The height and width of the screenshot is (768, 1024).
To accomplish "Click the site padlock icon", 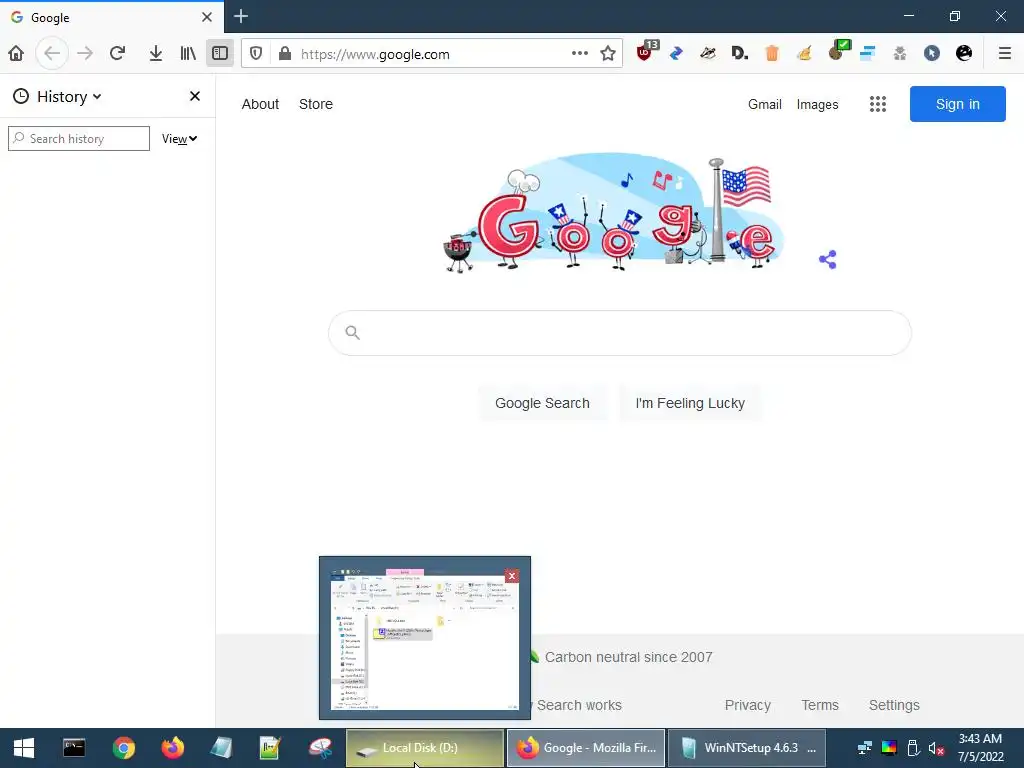I will pos(285,54).
